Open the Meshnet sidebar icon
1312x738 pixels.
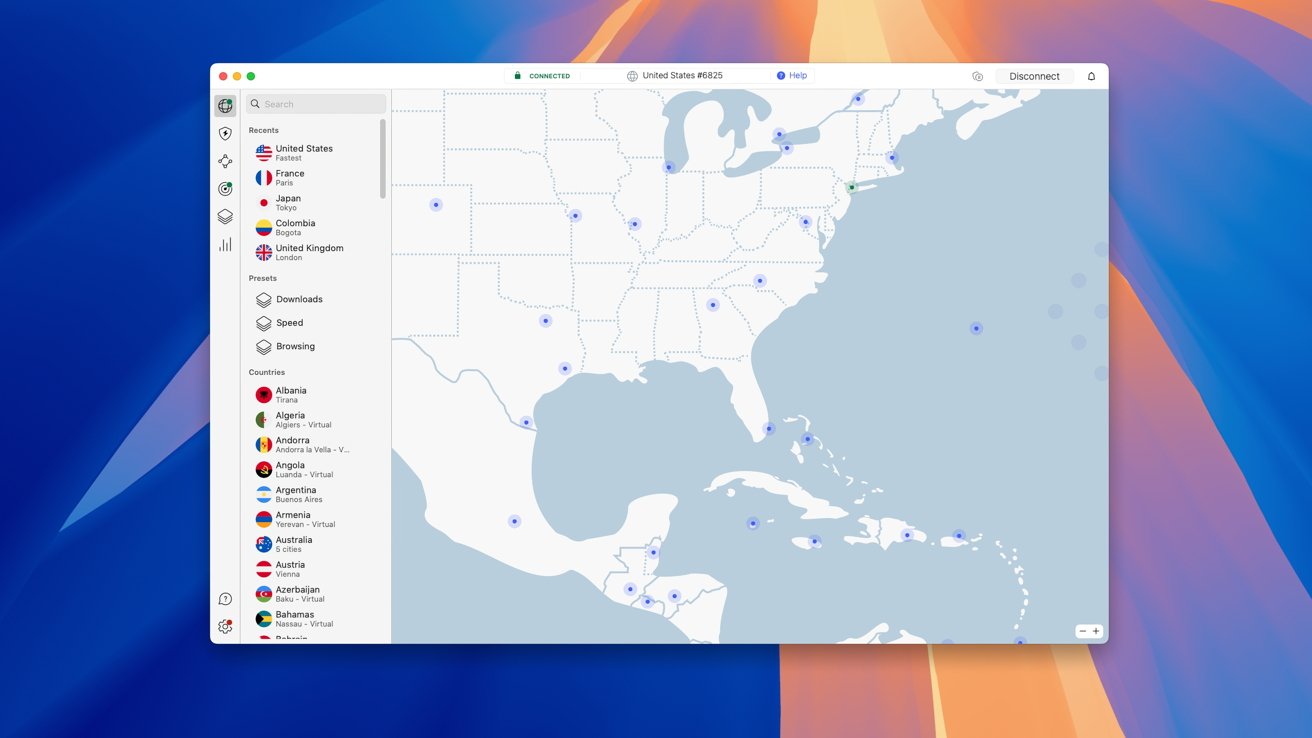click(x=225, y=161)
